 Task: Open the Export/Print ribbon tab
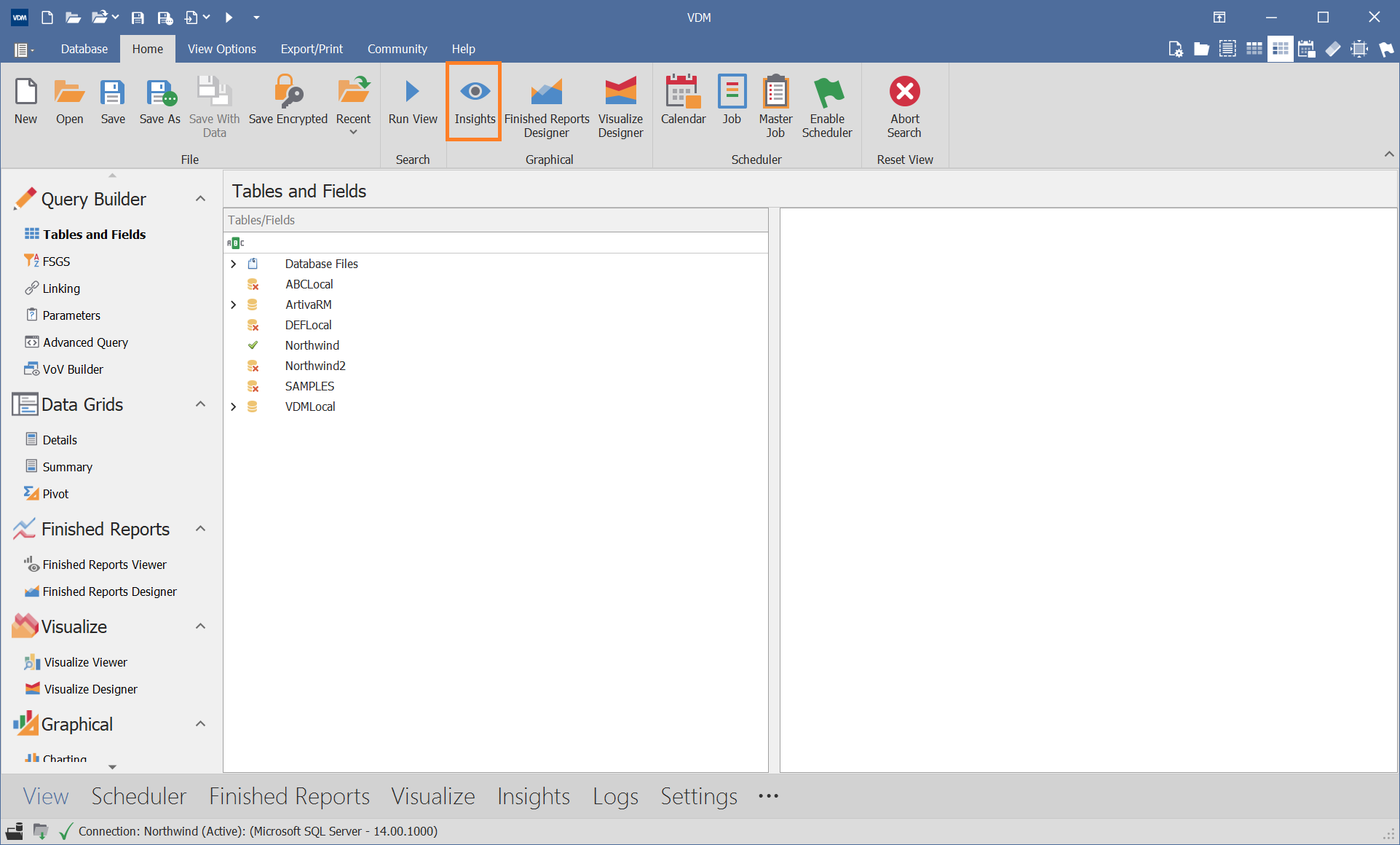[x=312, y=49]
